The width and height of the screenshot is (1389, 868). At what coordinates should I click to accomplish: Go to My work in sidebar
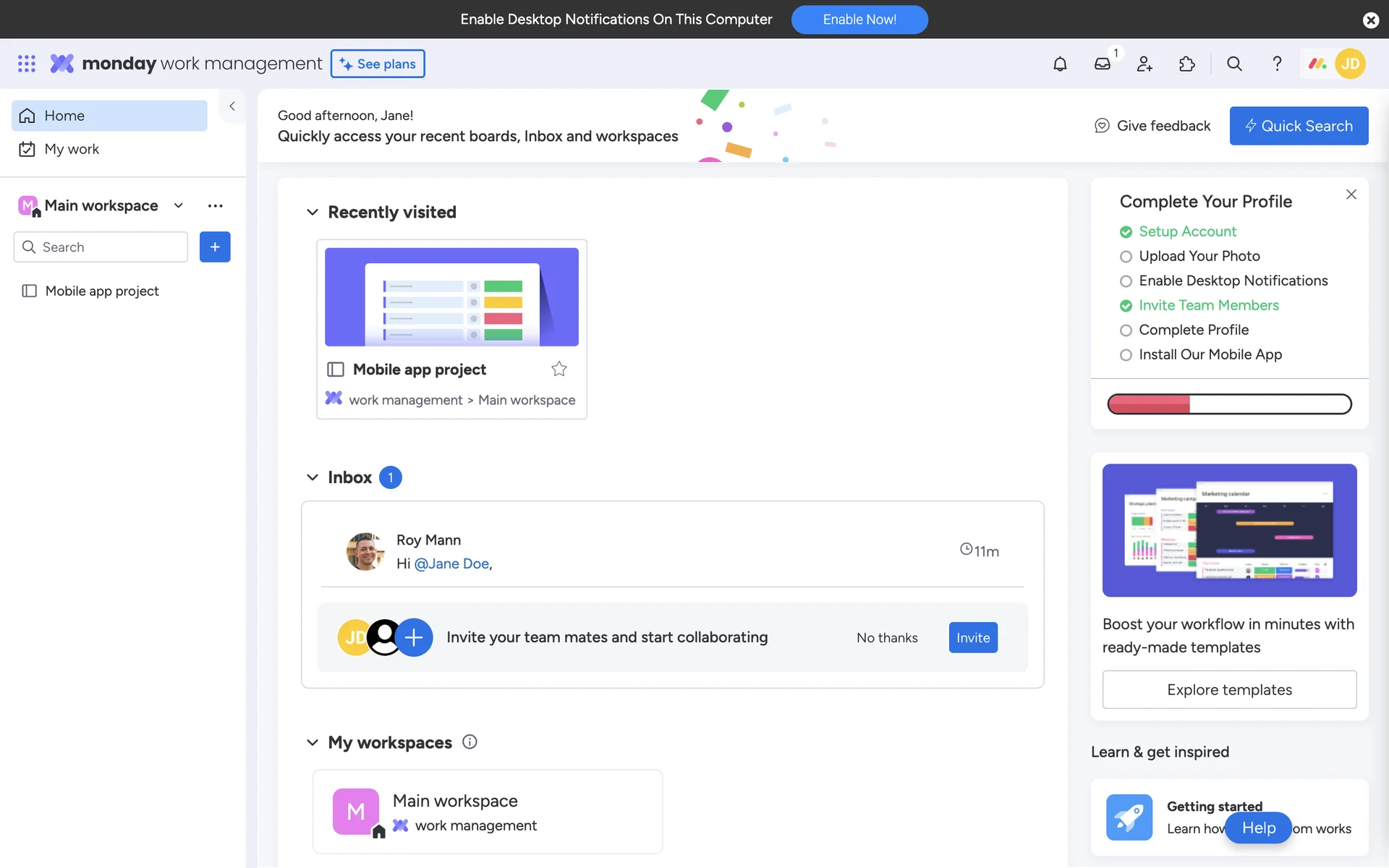(x=72, y=149)
